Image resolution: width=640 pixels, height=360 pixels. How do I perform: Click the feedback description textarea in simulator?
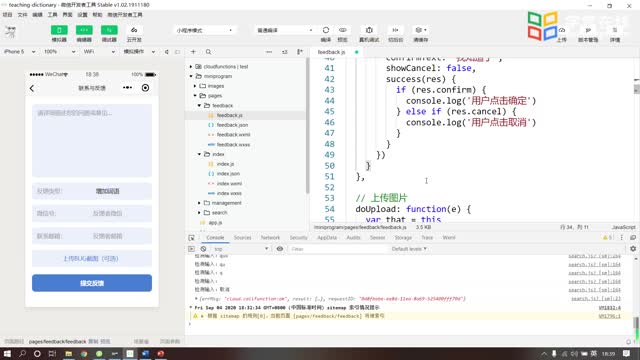point(92,140)
